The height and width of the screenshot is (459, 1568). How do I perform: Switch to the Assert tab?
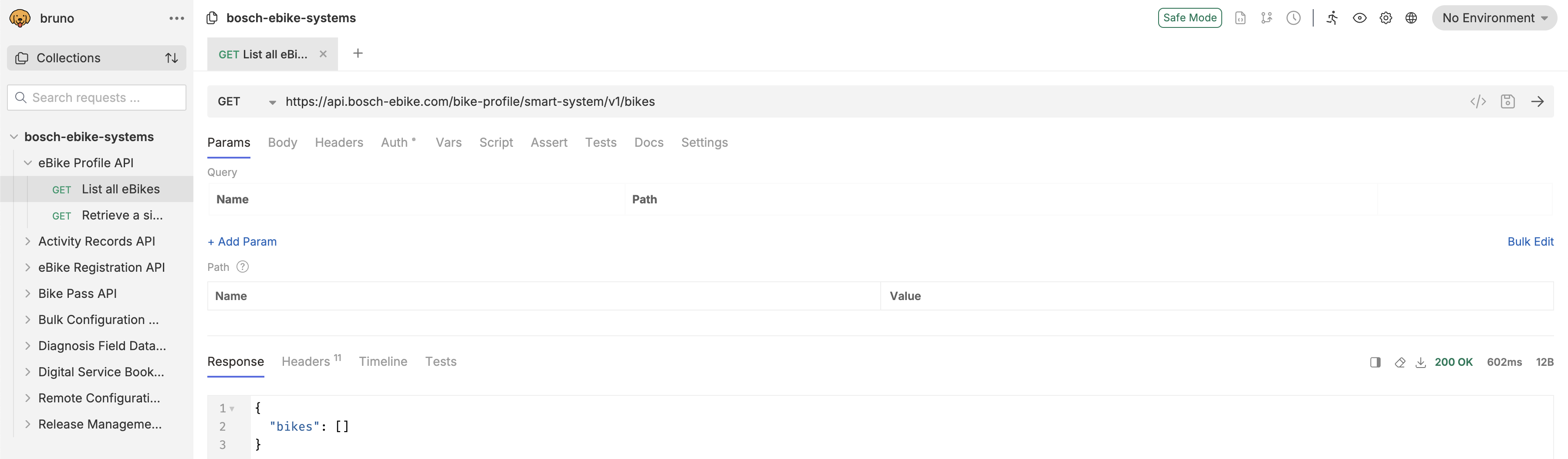549,142
